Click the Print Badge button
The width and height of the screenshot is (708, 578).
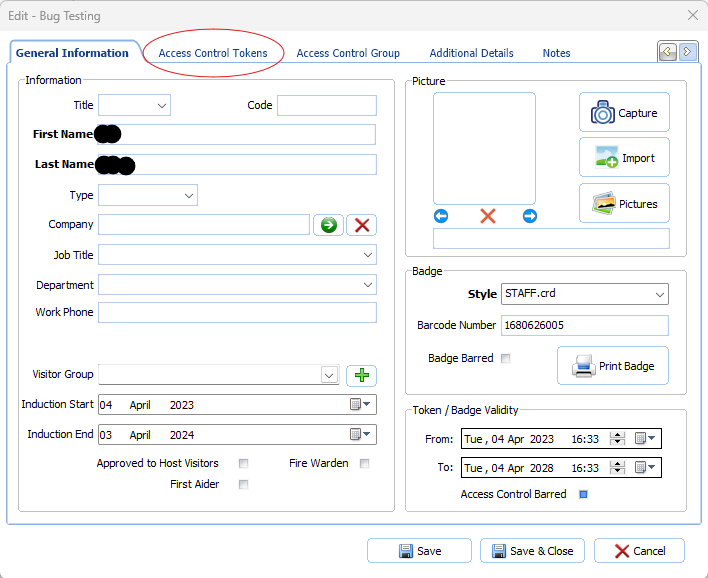[613, 366]
